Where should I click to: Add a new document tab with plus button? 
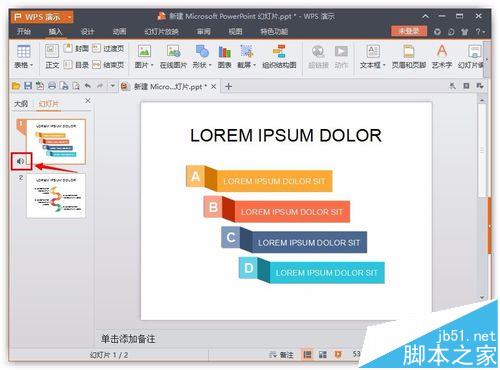228,87
